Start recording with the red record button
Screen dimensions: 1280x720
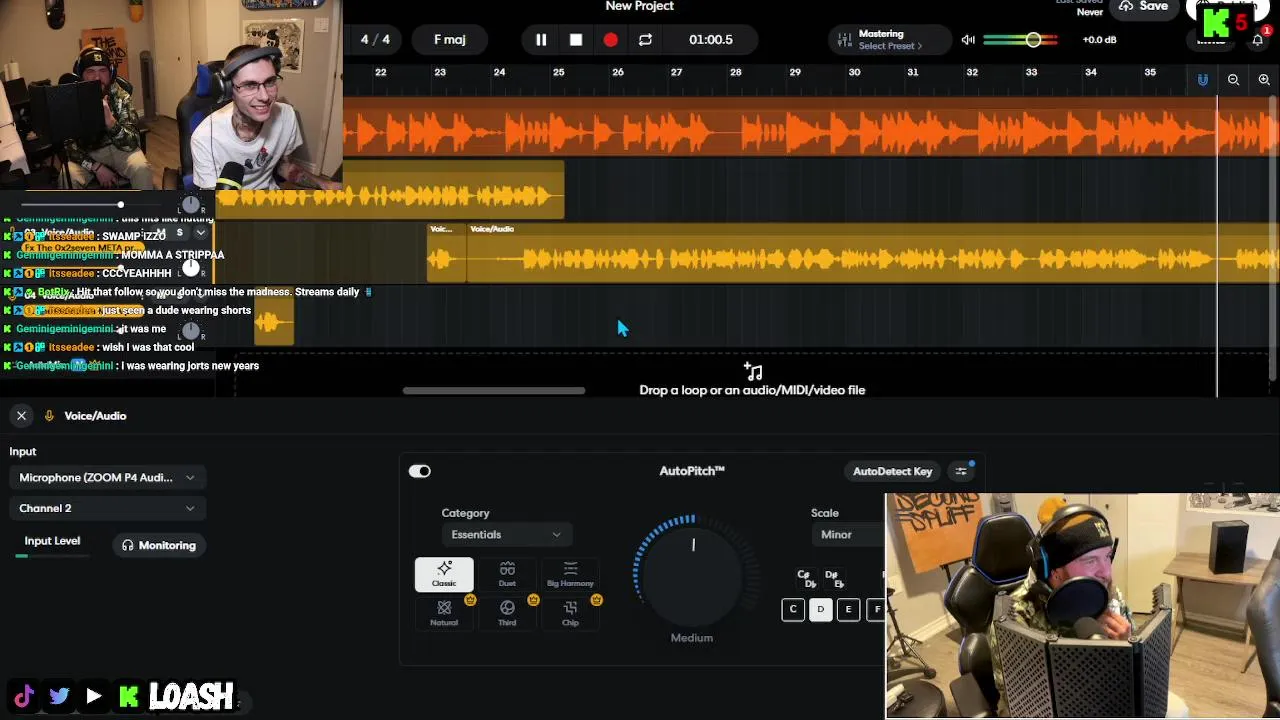pyautogui.click(x=610, y=40)
